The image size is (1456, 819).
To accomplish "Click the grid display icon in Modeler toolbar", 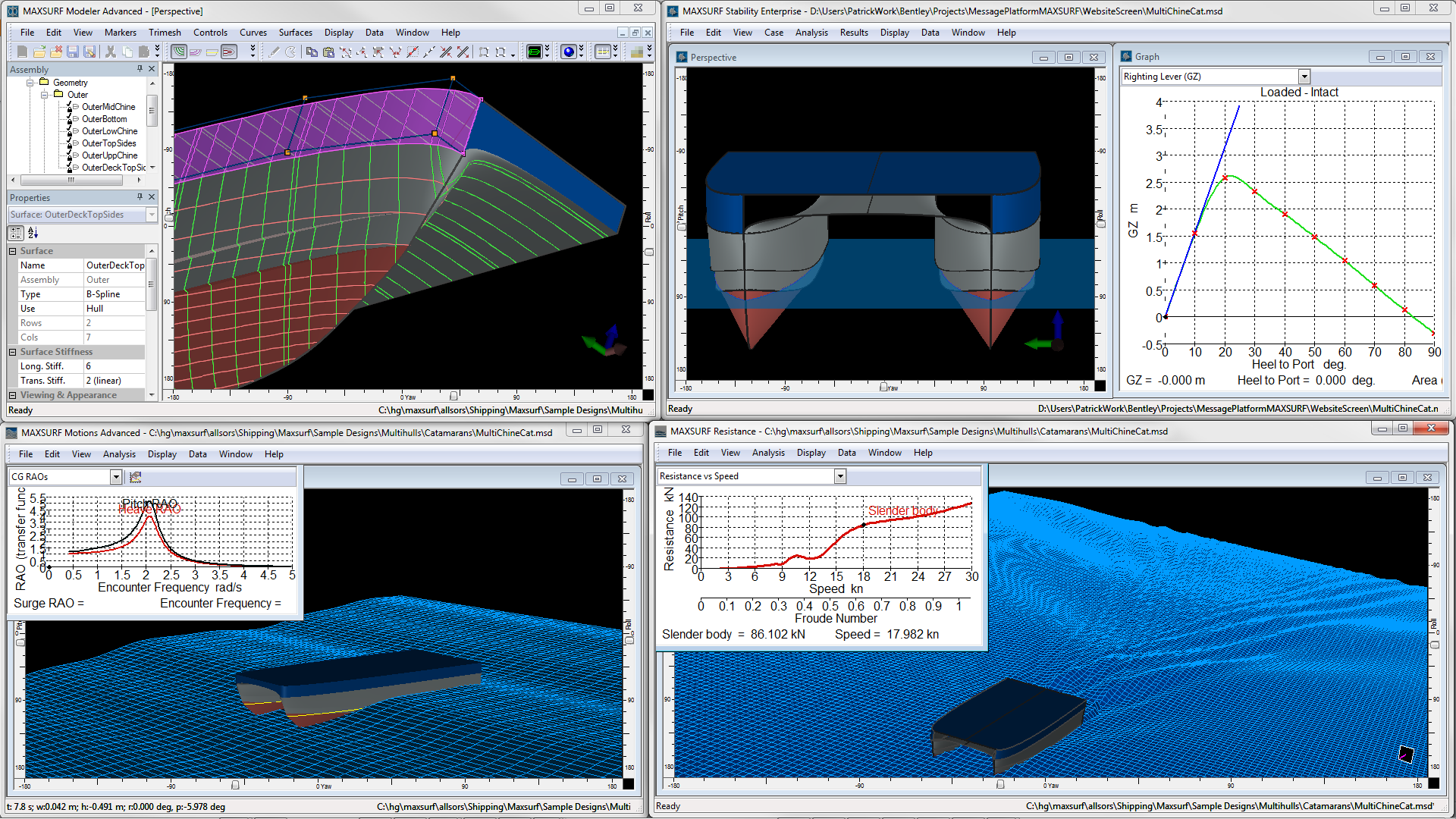I will click(x=603, y=52).
